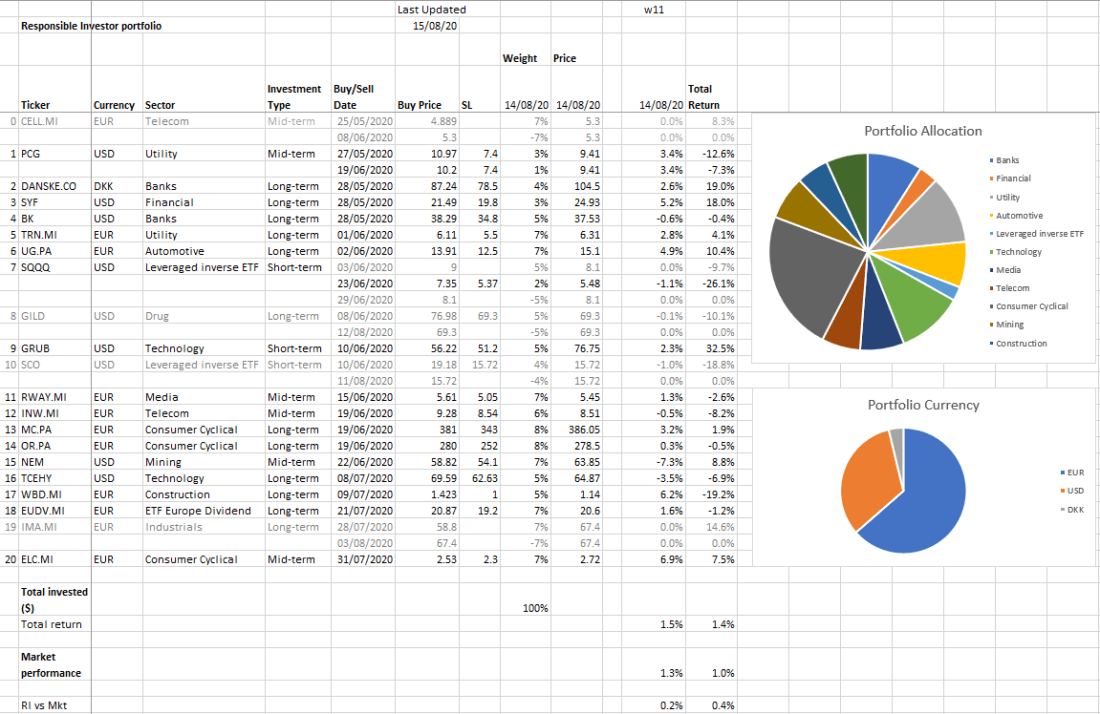This screenshot has height=714, width=1100.
Task: Select the Portfolio Currency chart title
Action: tap(922, 405)
